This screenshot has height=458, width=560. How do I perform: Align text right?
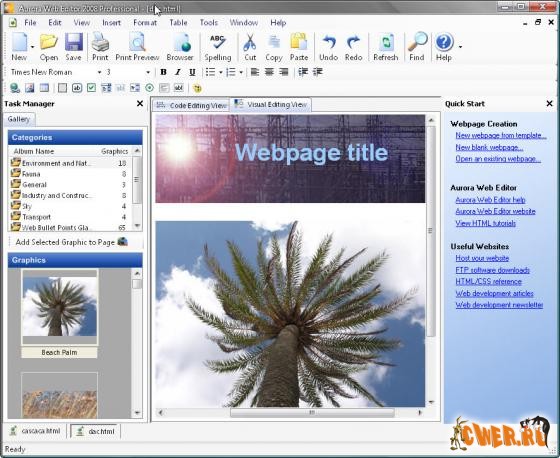click(284, 72)
